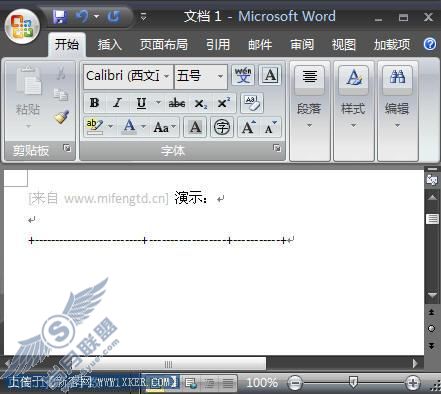Click the Office button logo
Image resolution: width=441 pixels, height=394 pixels.
23,27
